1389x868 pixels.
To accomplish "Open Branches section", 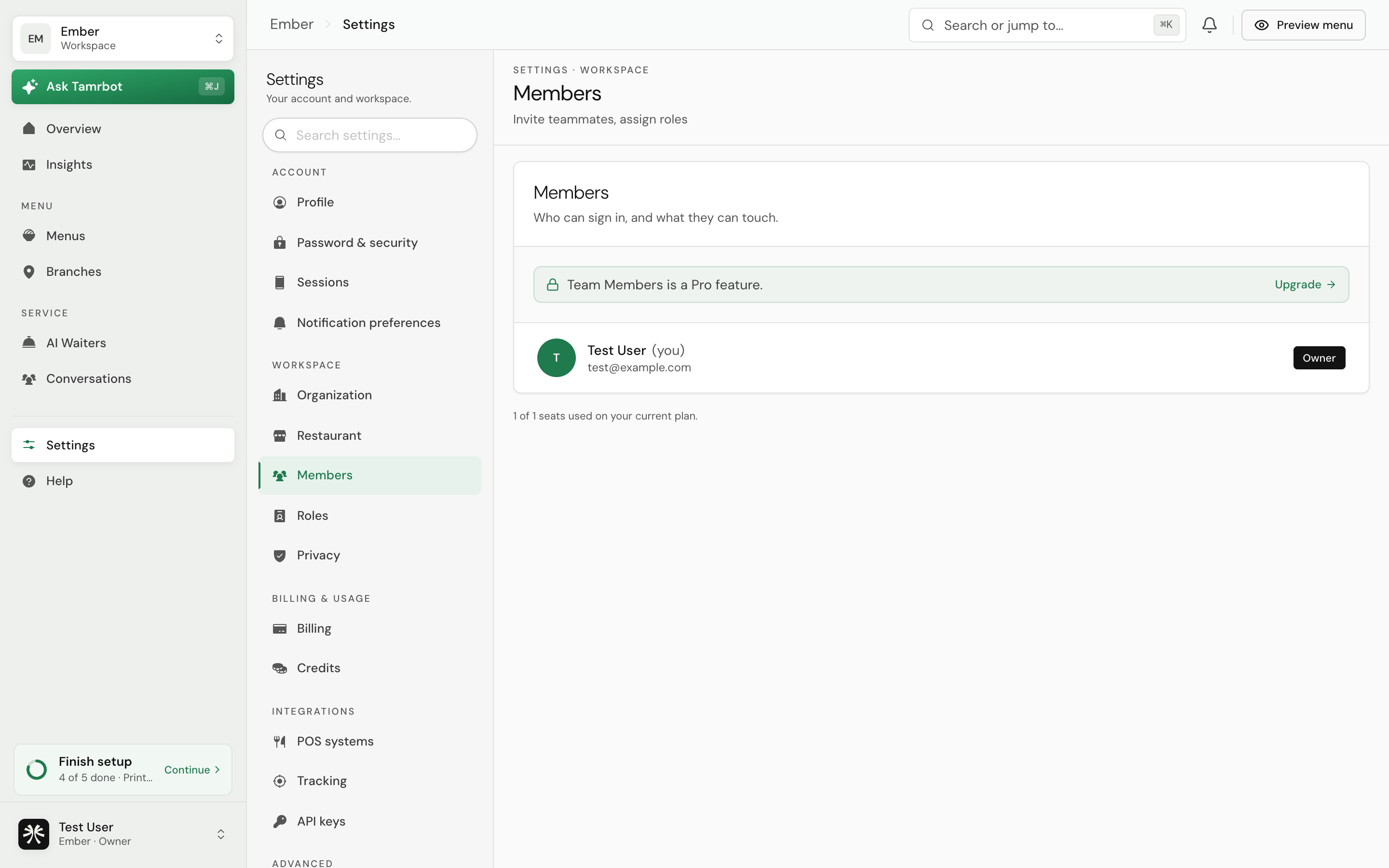I will pos(123,271).
